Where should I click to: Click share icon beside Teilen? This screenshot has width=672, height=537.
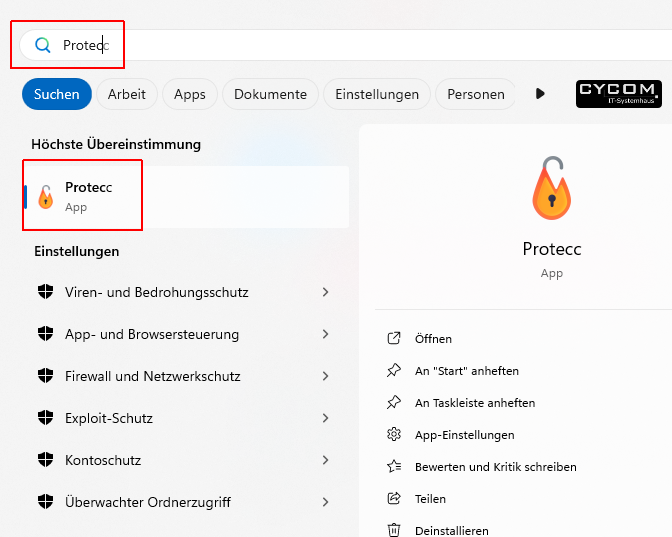(x=394, y=498)
